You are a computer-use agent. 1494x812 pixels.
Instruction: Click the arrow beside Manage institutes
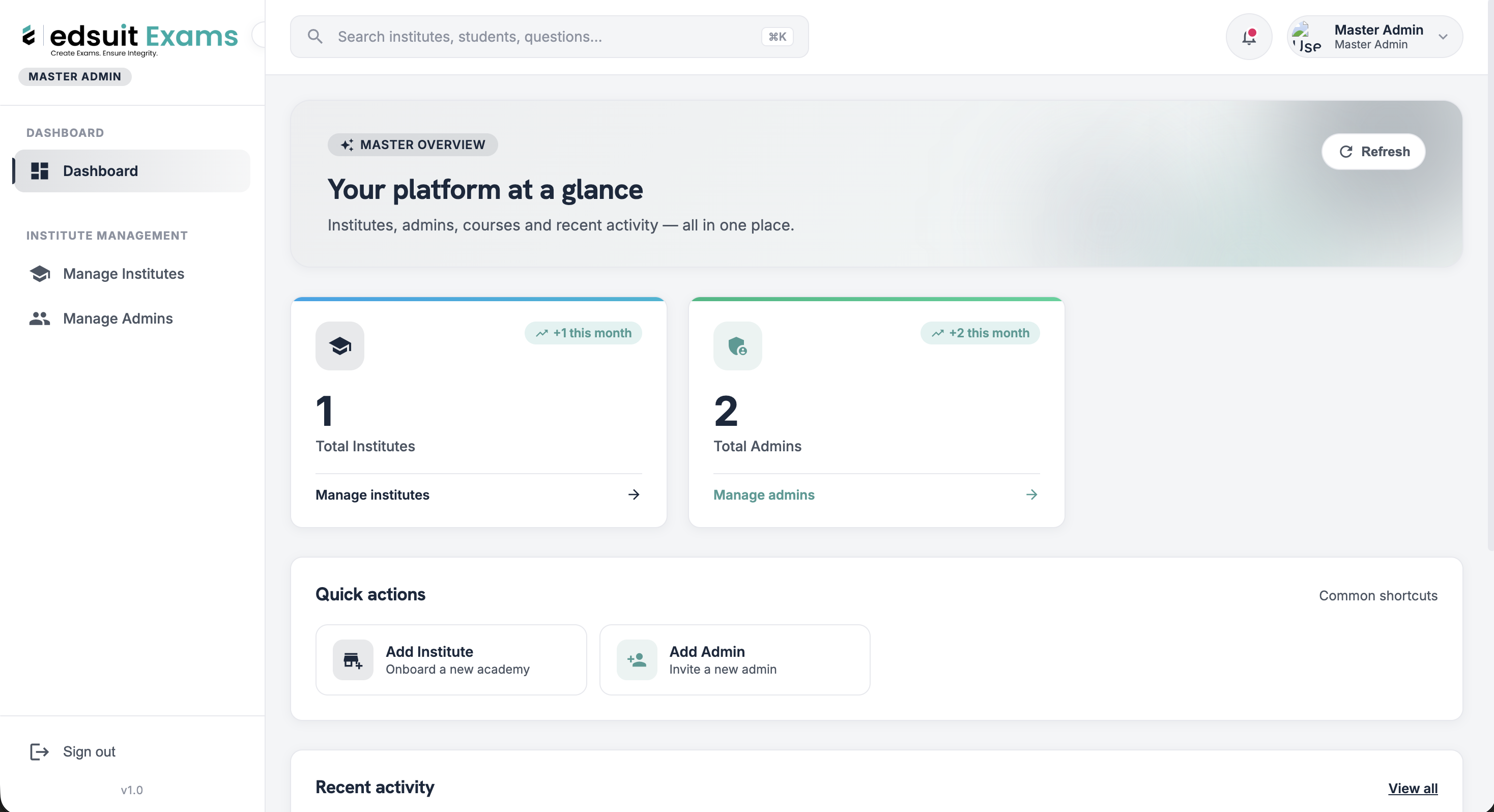coord(634,495)
